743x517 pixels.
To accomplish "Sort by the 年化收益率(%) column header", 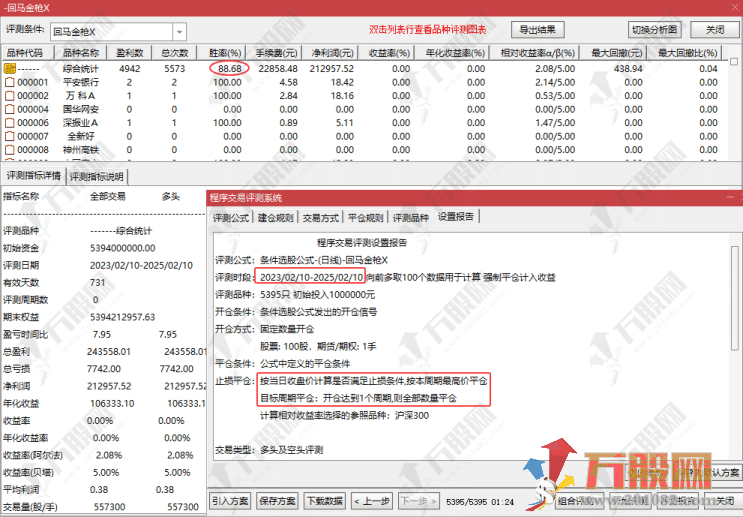I will pyautogui.click(x=454, y=53).
